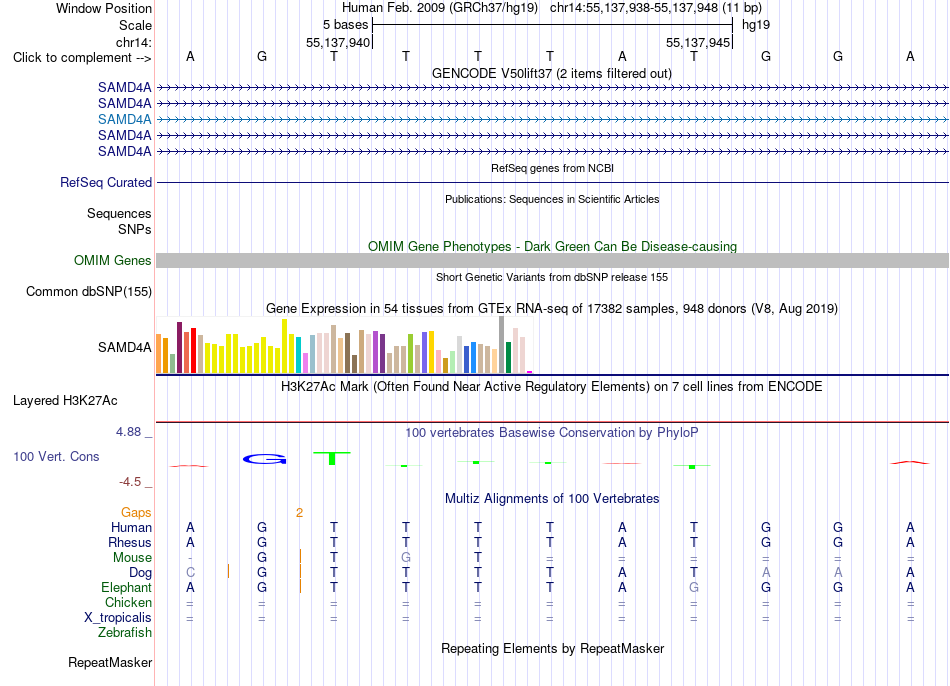Select the OMIM Genes track label
This screenshot has height=686, width=950.
point(113,261)
